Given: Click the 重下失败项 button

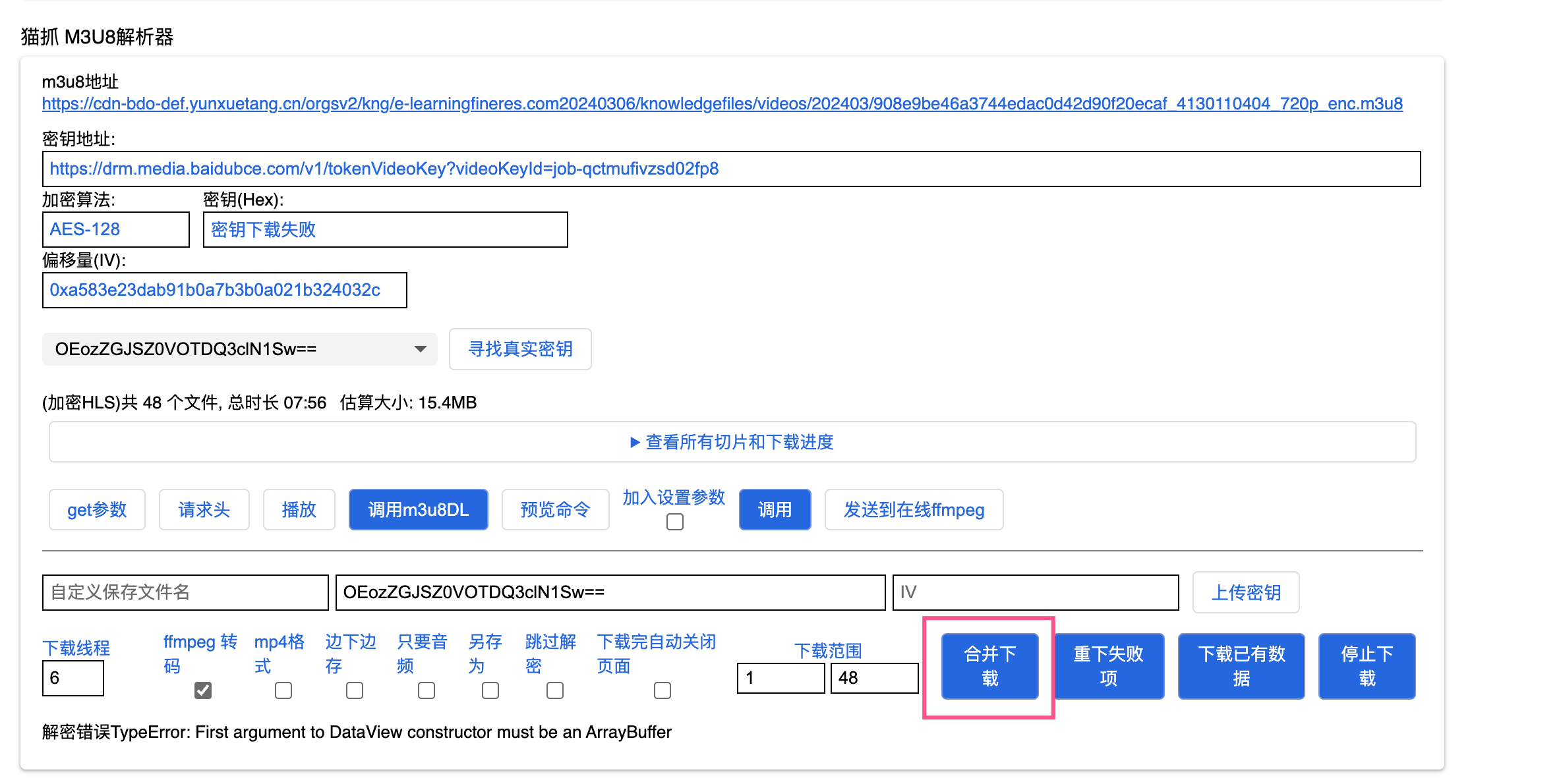Looking at the screenshot, I should point(1108,666).
